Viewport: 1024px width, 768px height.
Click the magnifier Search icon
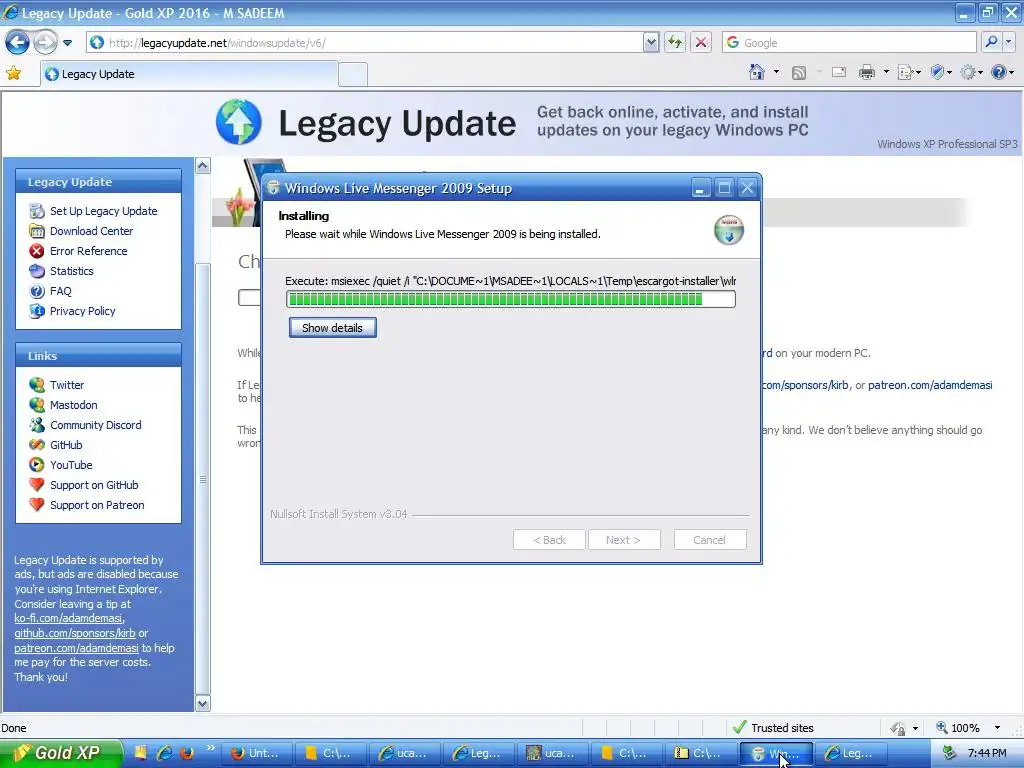(x=991, y=42)
